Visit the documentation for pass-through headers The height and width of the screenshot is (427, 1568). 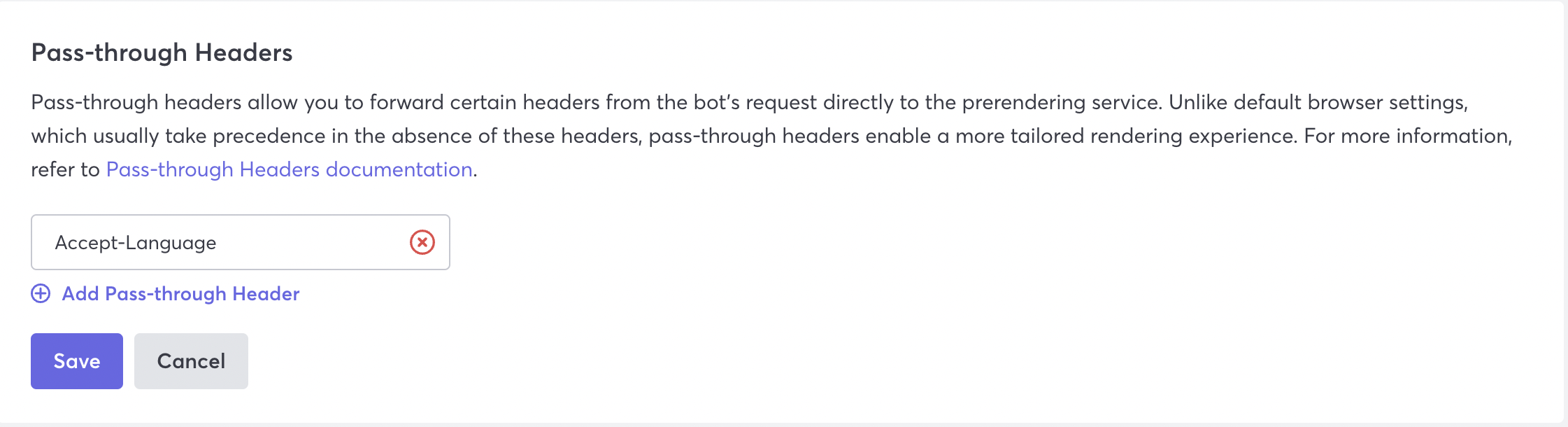pos(289,170)
